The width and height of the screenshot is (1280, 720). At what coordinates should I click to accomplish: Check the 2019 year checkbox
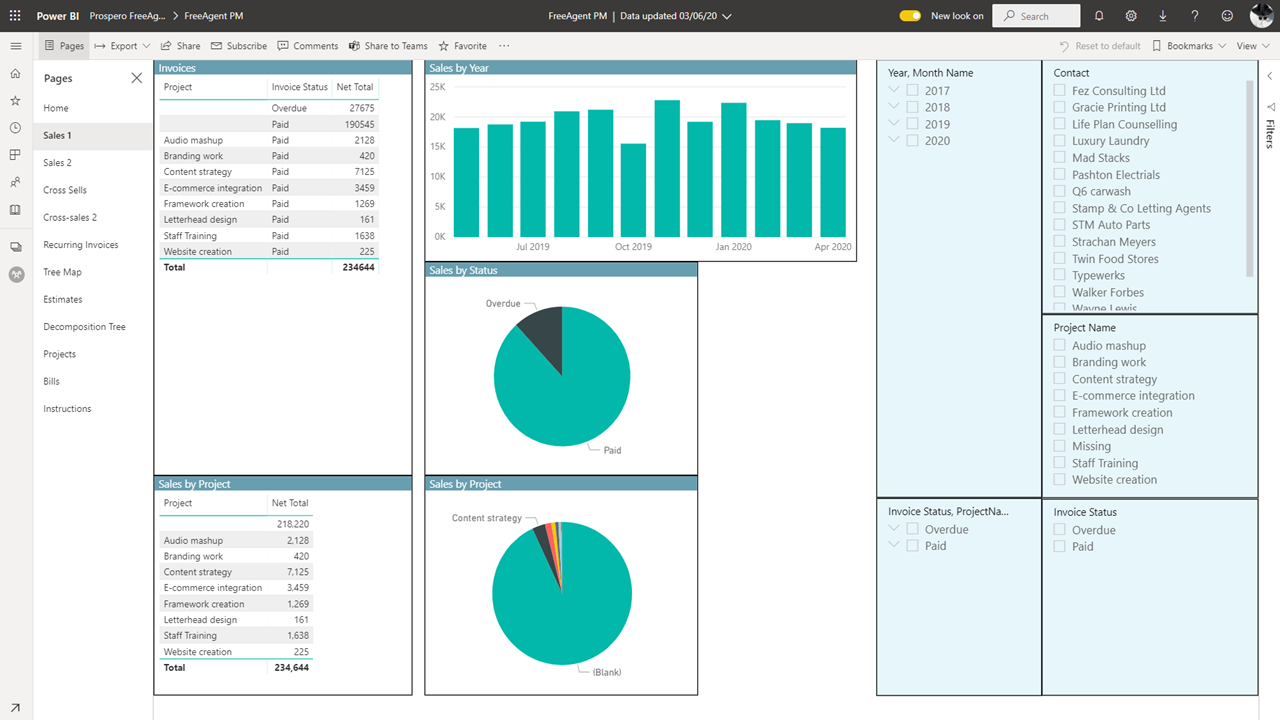[x=913, y=124]
